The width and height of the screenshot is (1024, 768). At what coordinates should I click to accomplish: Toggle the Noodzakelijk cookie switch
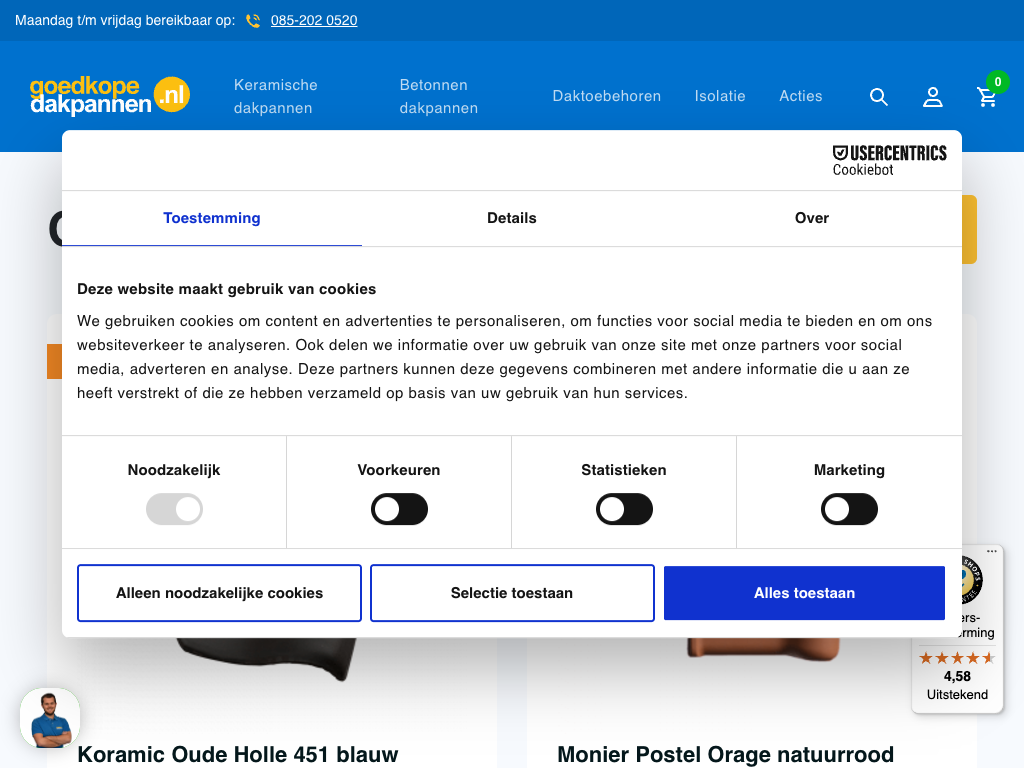click(174, 510)
